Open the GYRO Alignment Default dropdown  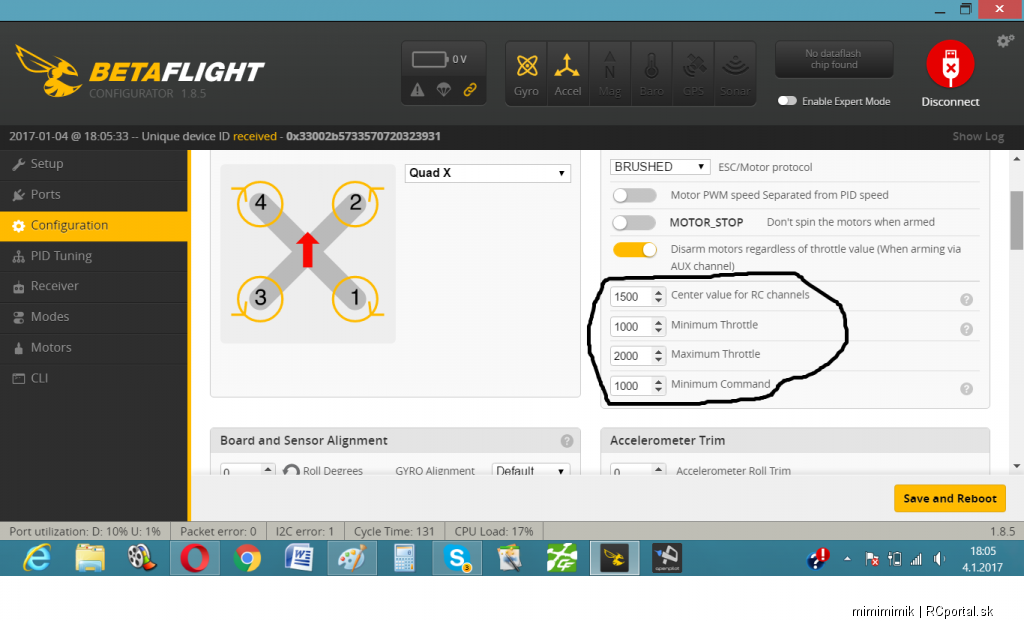530,470
